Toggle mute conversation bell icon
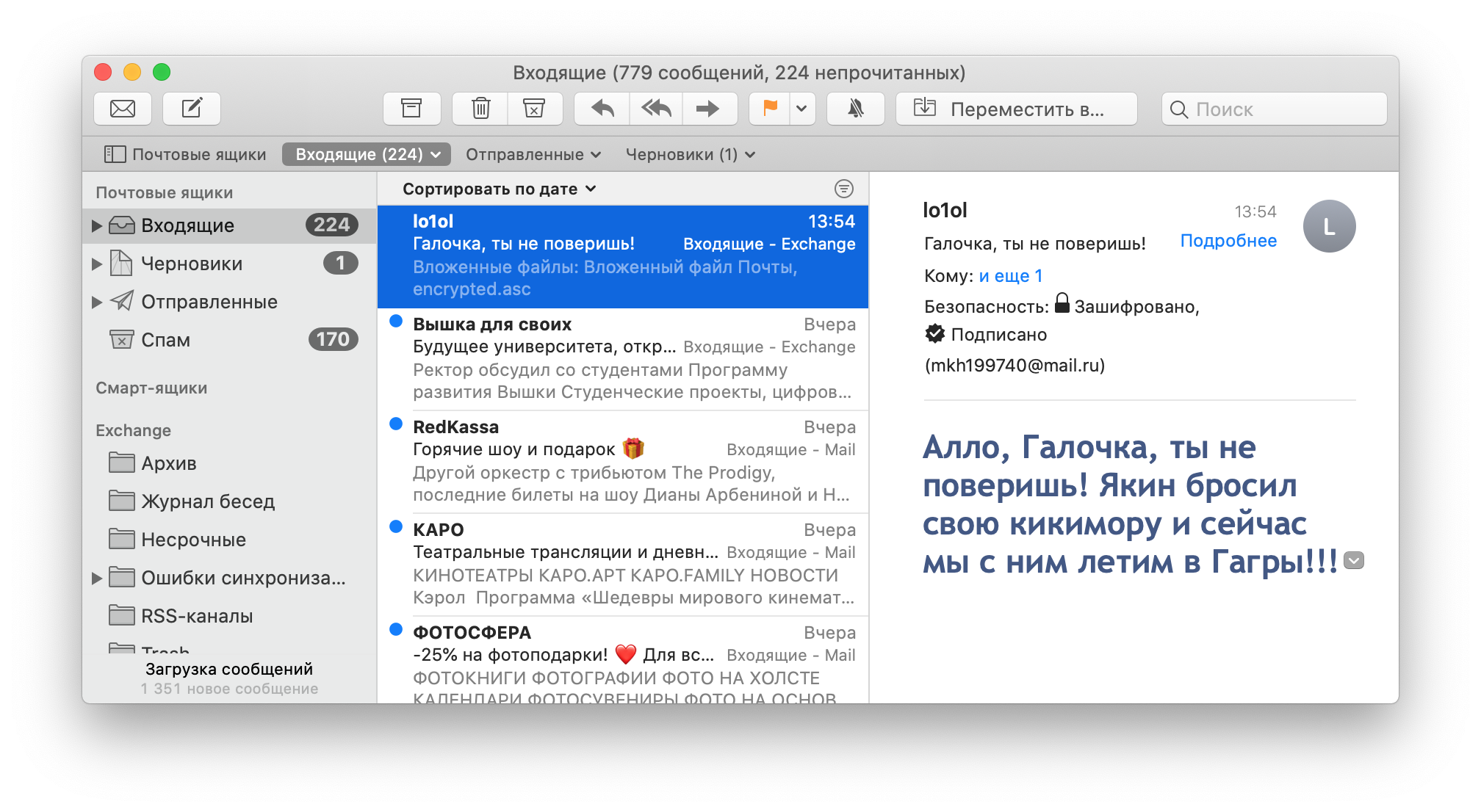The height and width of the screenshot is (812, 1481). pos(855,109)
